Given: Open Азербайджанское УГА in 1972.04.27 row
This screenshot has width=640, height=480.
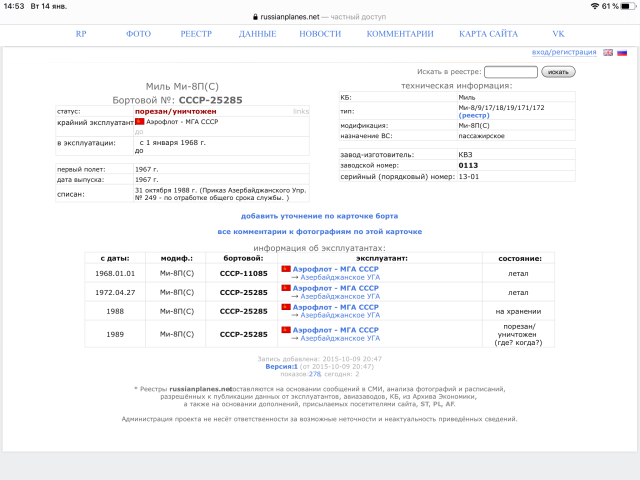Looking at the screenshot, I should [340, 296].
